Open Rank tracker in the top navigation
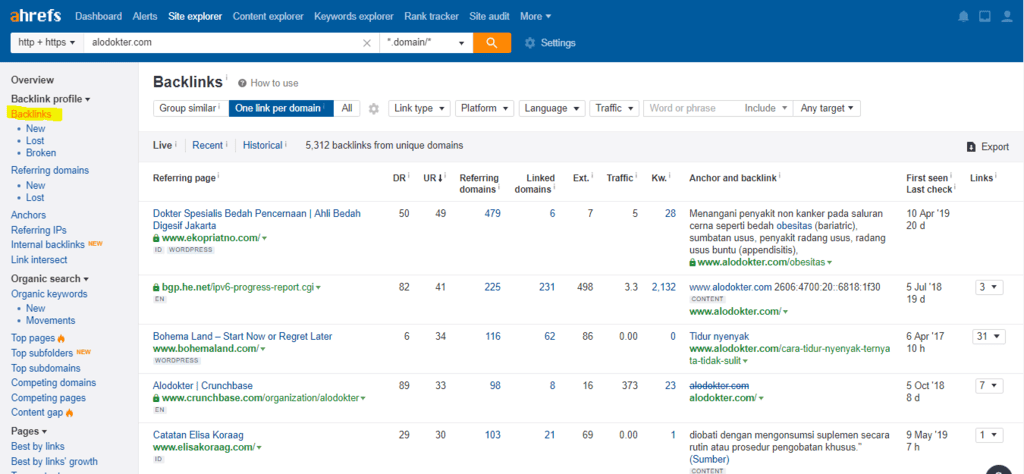 click(x=431, y=16)
